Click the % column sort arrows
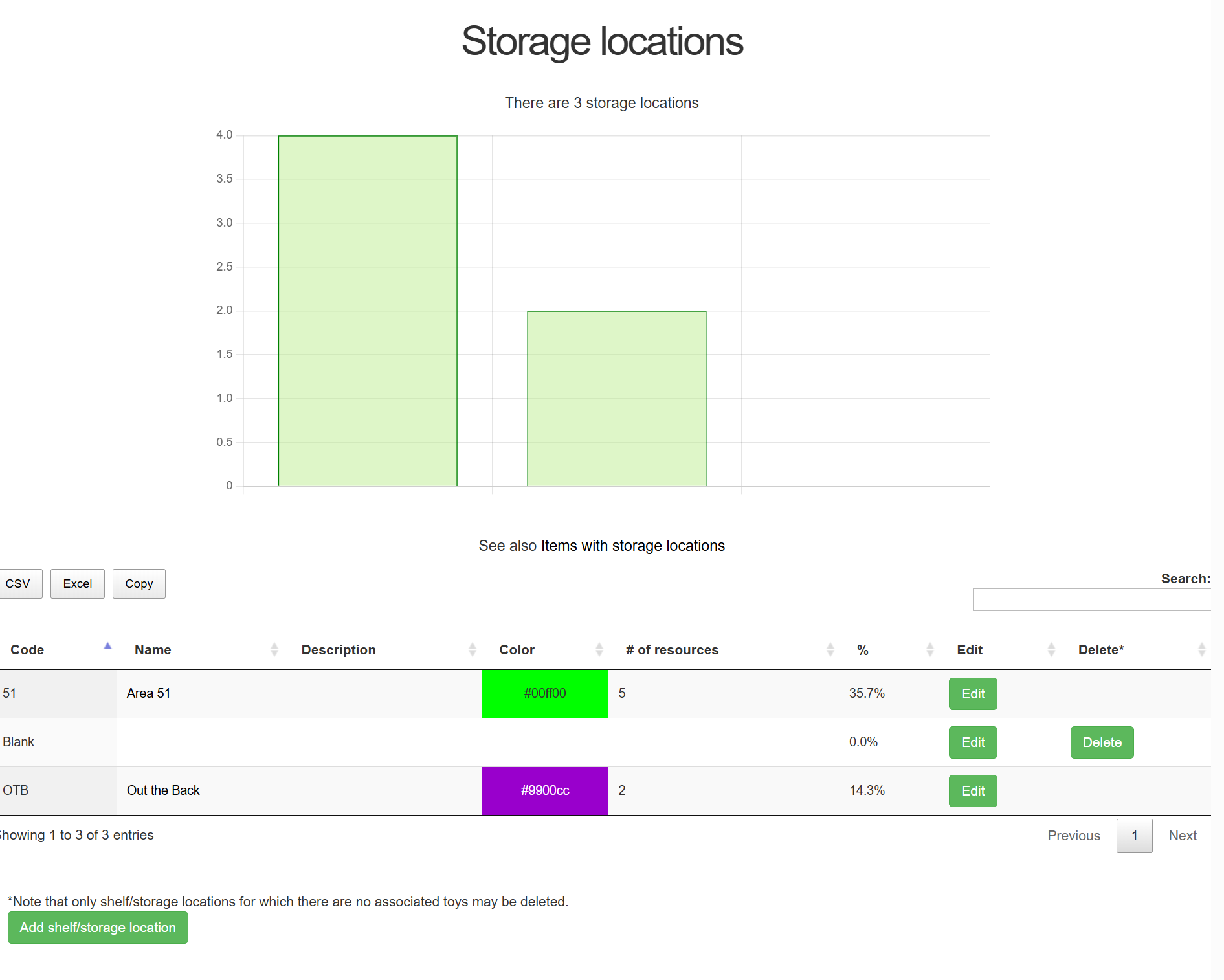The height and width of the screenshot is (980, 1224). pos(929,649)
